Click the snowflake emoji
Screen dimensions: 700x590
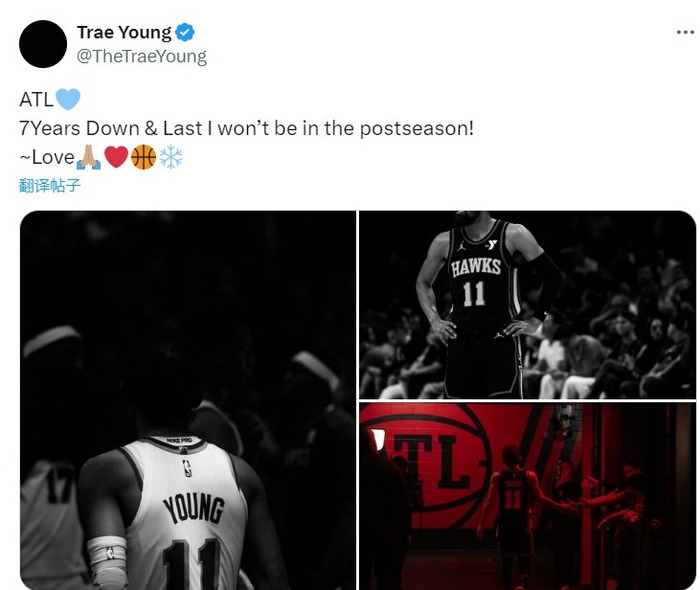pos(171,157)
